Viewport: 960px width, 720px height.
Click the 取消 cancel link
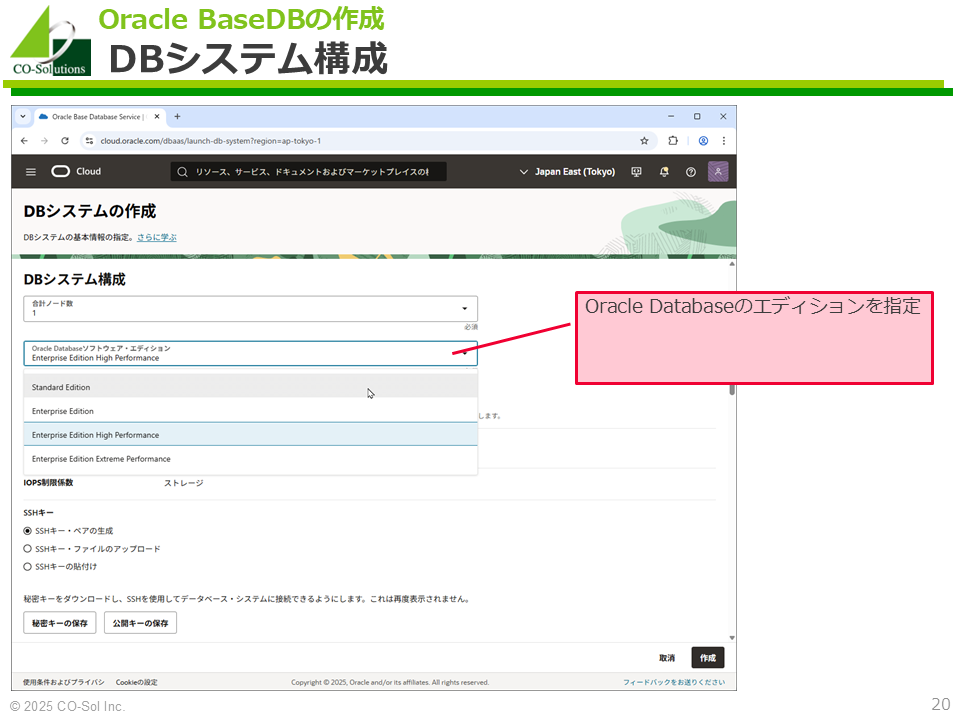pyautogui.click(x=667, y=658)
